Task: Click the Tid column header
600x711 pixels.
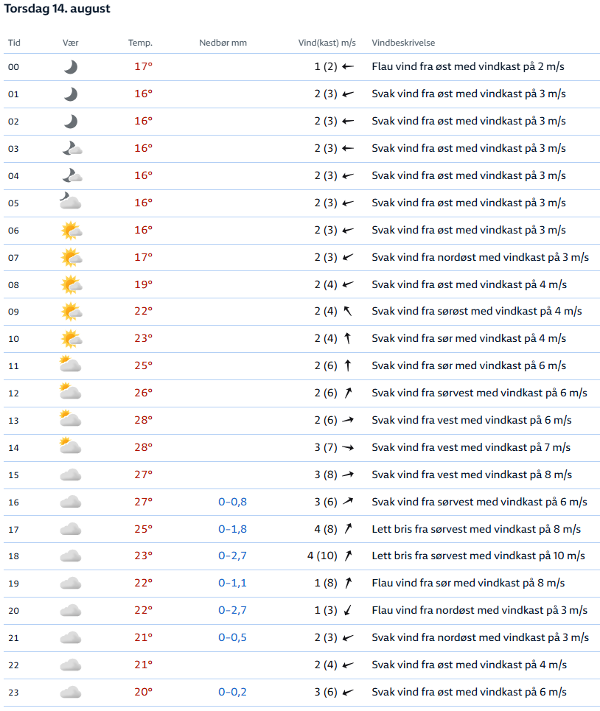Action: pyautogui.click(x=14, y=43)
